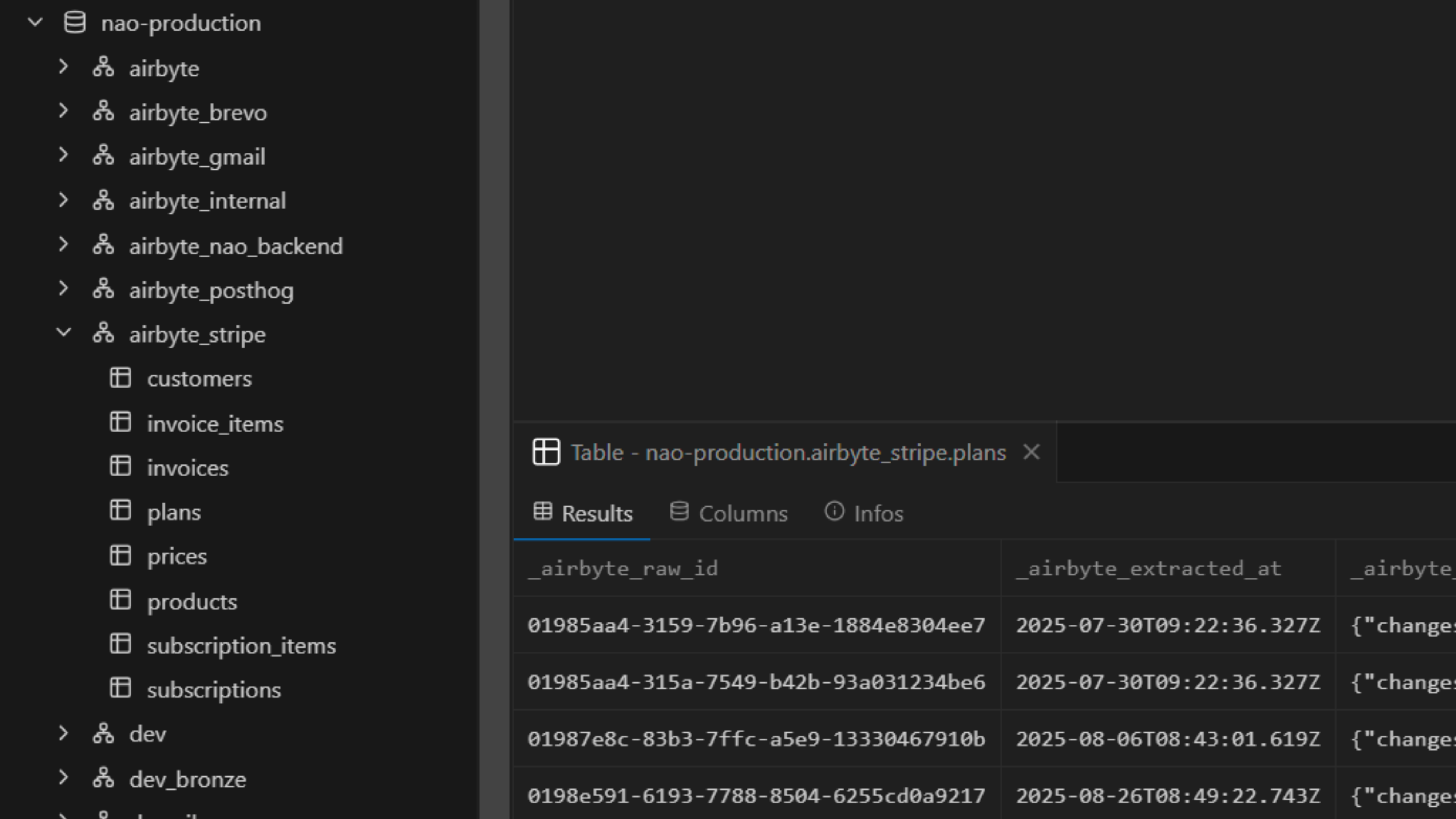Click the customers table icon

coord(120,378)
